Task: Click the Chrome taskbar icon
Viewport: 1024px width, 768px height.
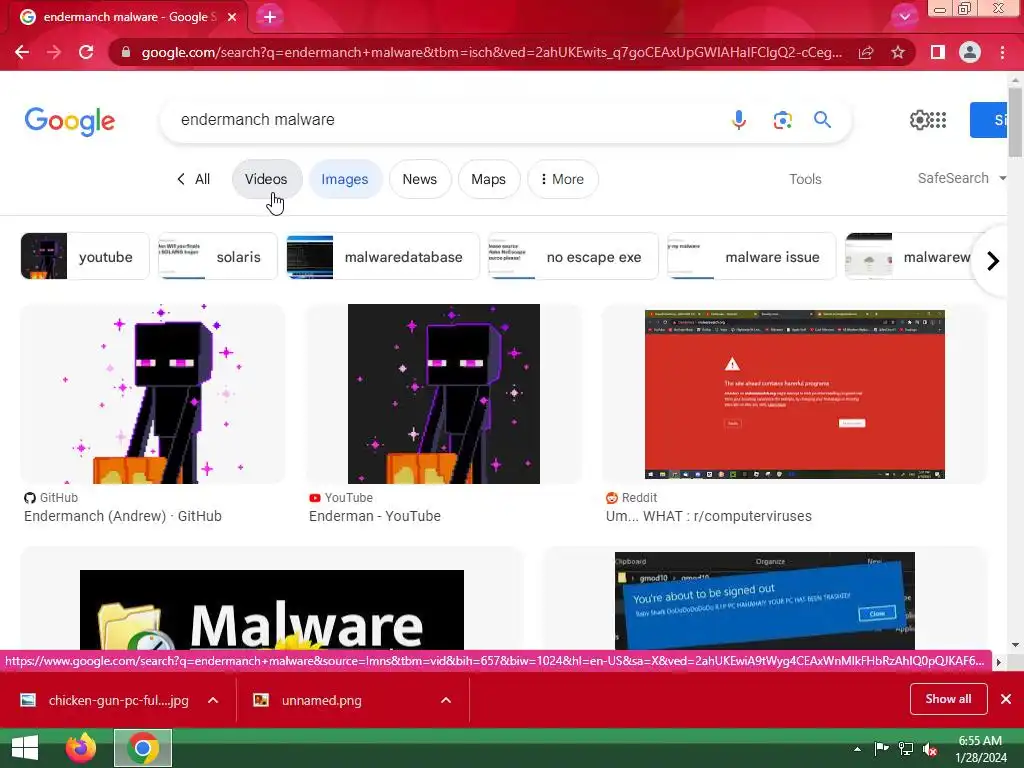Action: 143,748
